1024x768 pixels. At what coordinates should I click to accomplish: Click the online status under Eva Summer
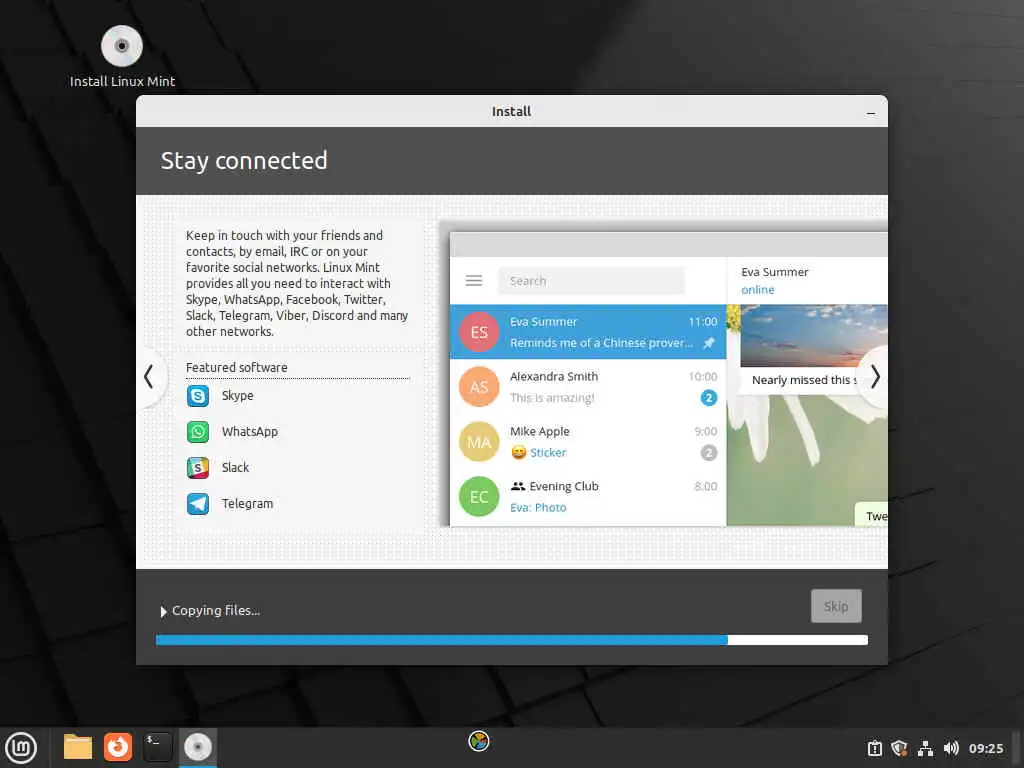(758, 290)
